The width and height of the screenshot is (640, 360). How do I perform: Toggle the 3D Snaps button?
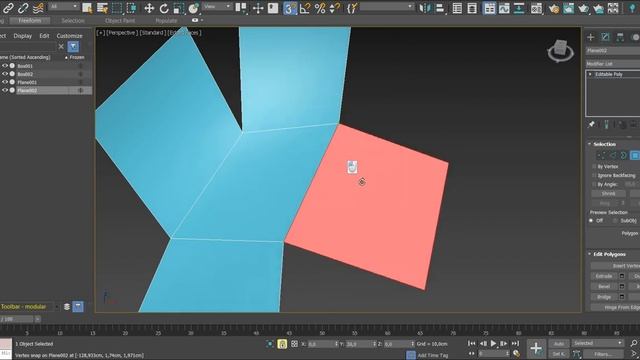tap(290, 8)
